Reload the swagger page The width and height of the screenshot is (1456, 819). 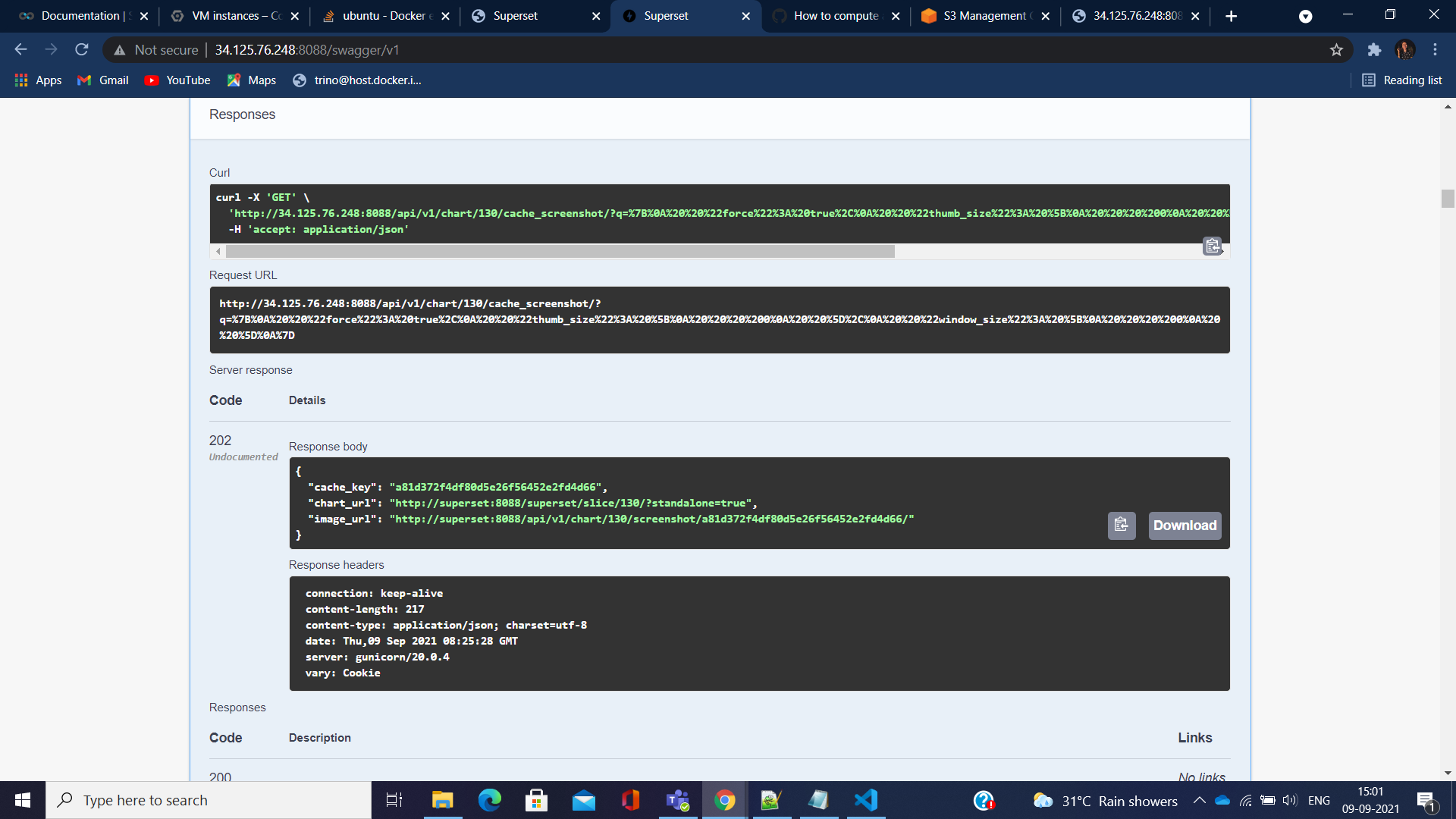82,50
